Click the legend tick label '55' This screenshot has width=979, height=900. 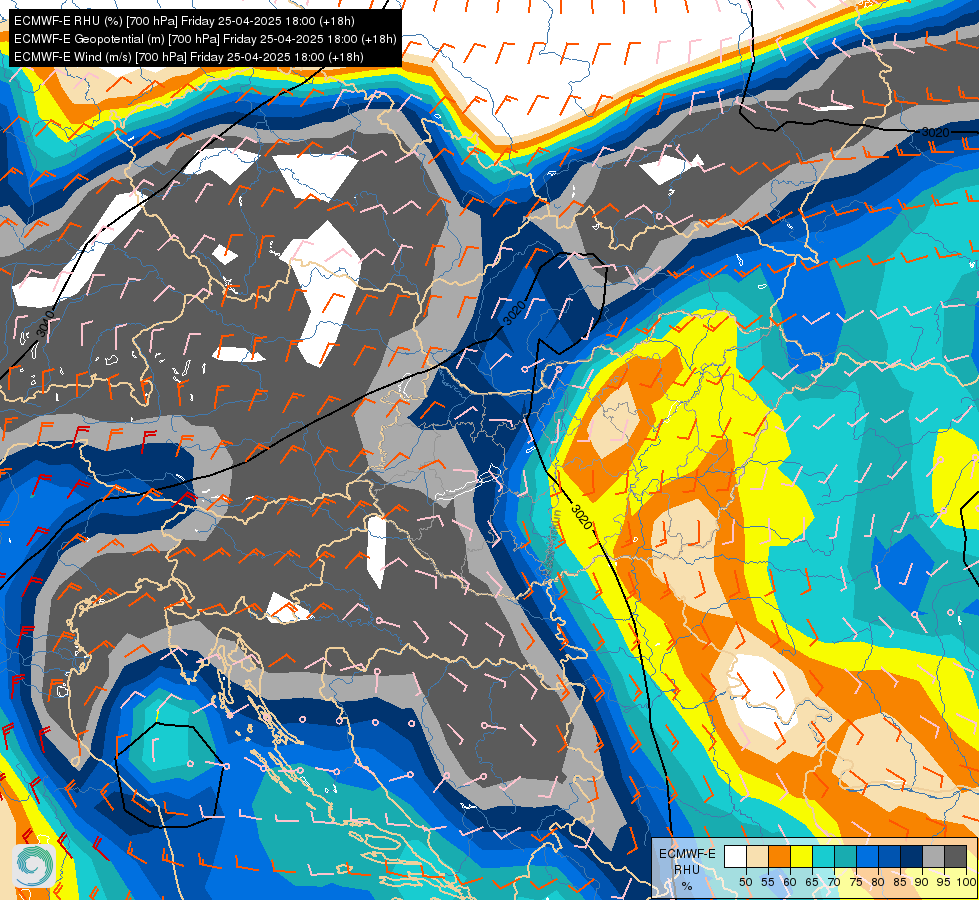tap(767, 882)
